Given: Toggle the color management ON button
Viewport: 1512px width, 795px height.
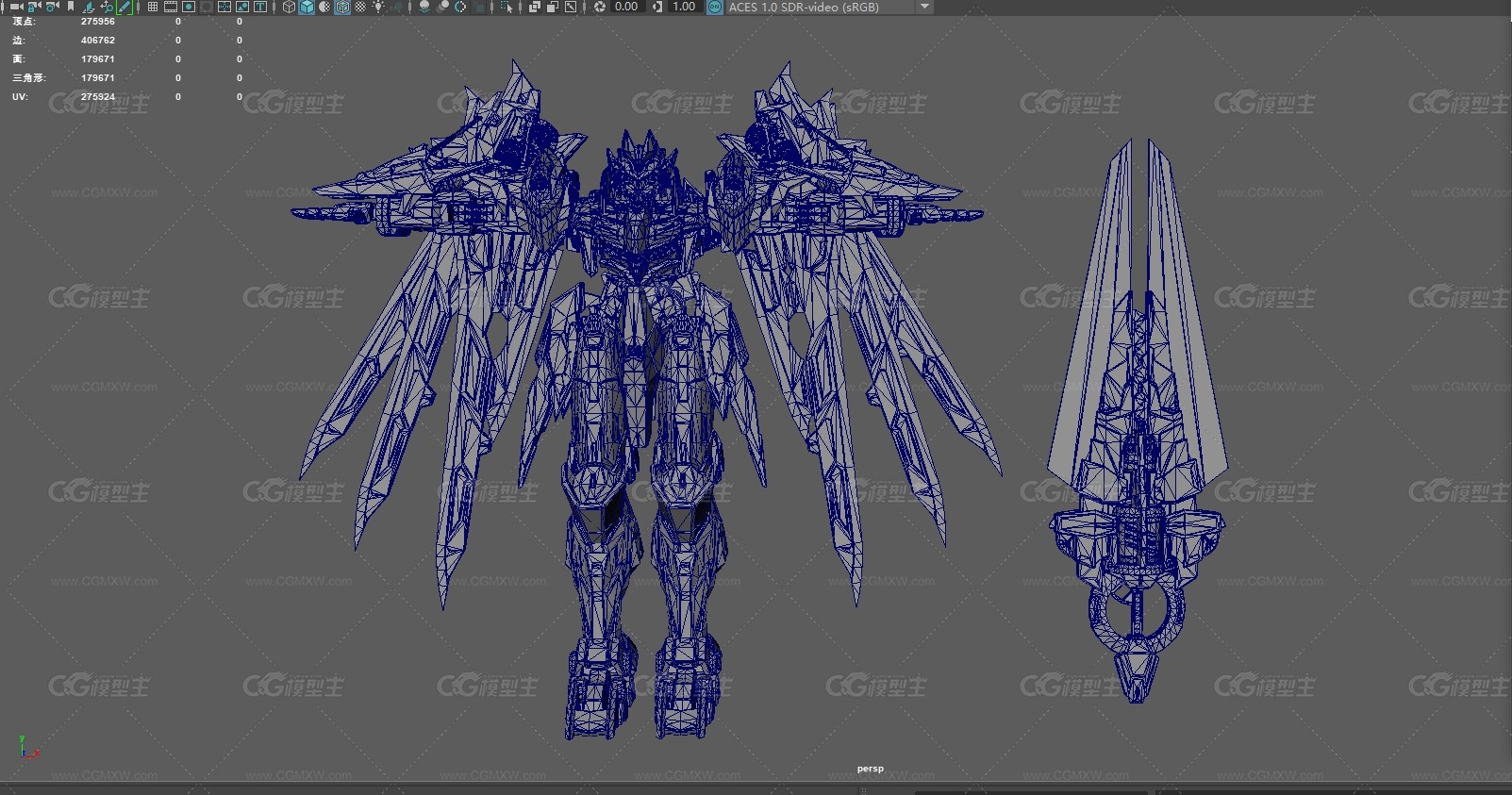Looking at the screenshot, I should click(715, 7).
